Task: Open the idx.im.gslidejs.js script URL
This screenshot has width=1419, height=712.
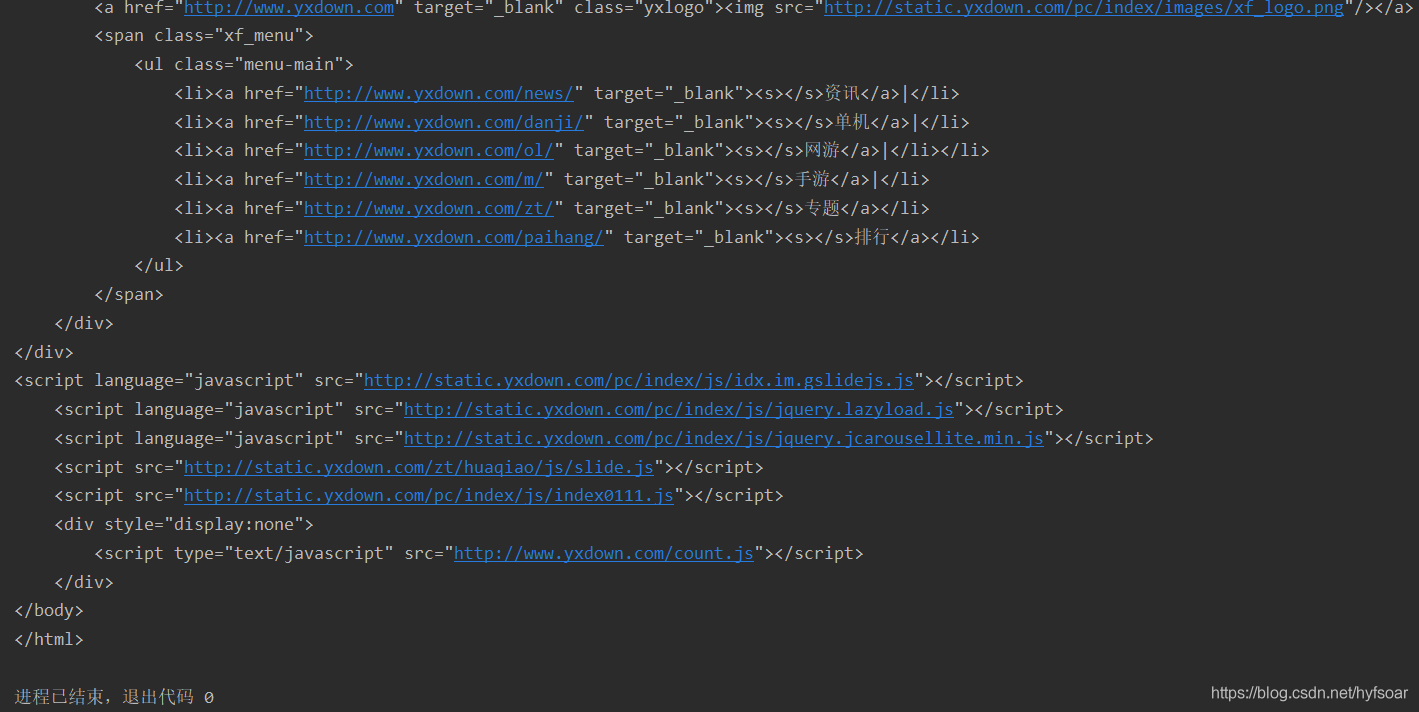Action: coord(639,380)
